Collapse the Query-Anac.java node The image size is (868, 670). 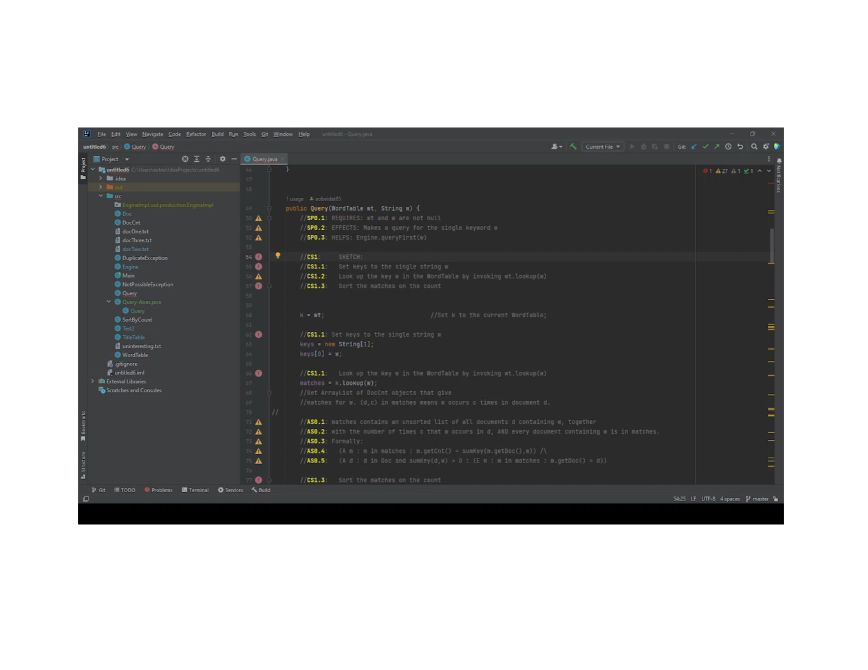[108, 302]
